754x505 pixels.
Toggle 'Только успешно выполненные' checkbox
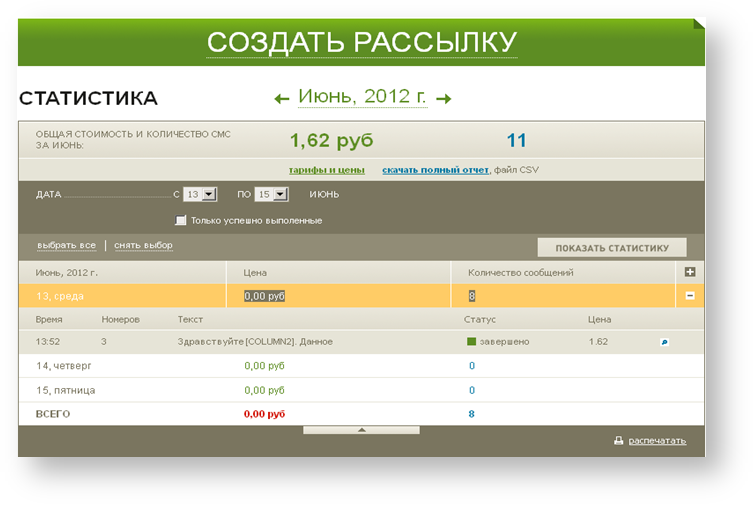tap(181, 220)
